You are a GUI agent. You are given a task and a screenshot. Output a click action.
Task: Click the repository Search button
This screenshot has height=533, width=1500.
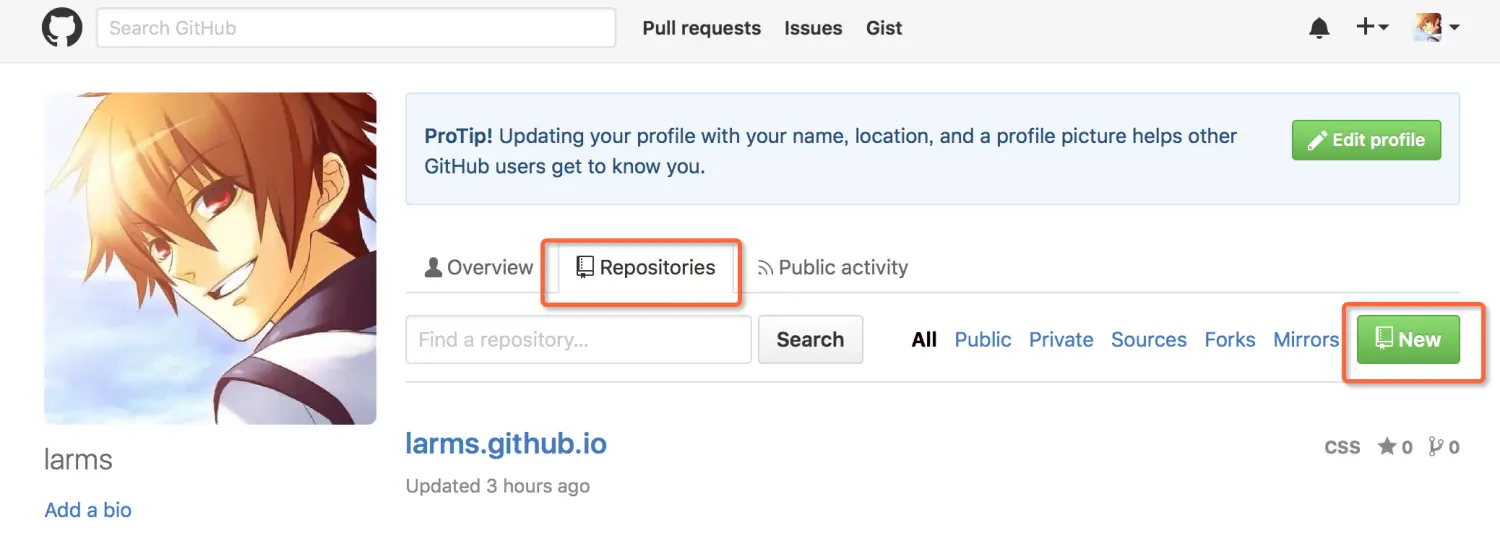pyautogui.click(x=810, y=339)
